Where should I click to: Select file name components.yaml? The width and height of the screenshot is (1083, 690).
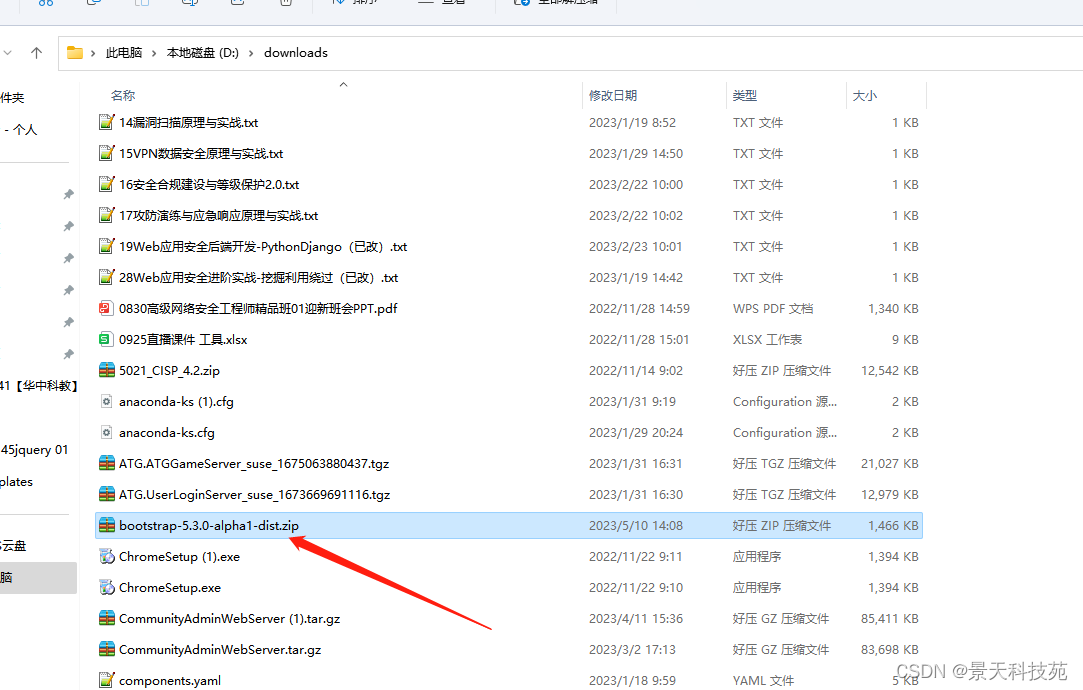tap(170, 680)
